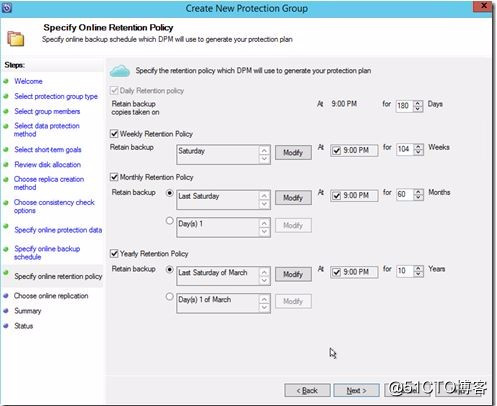Click the Next button

click(x=356, y=390)
